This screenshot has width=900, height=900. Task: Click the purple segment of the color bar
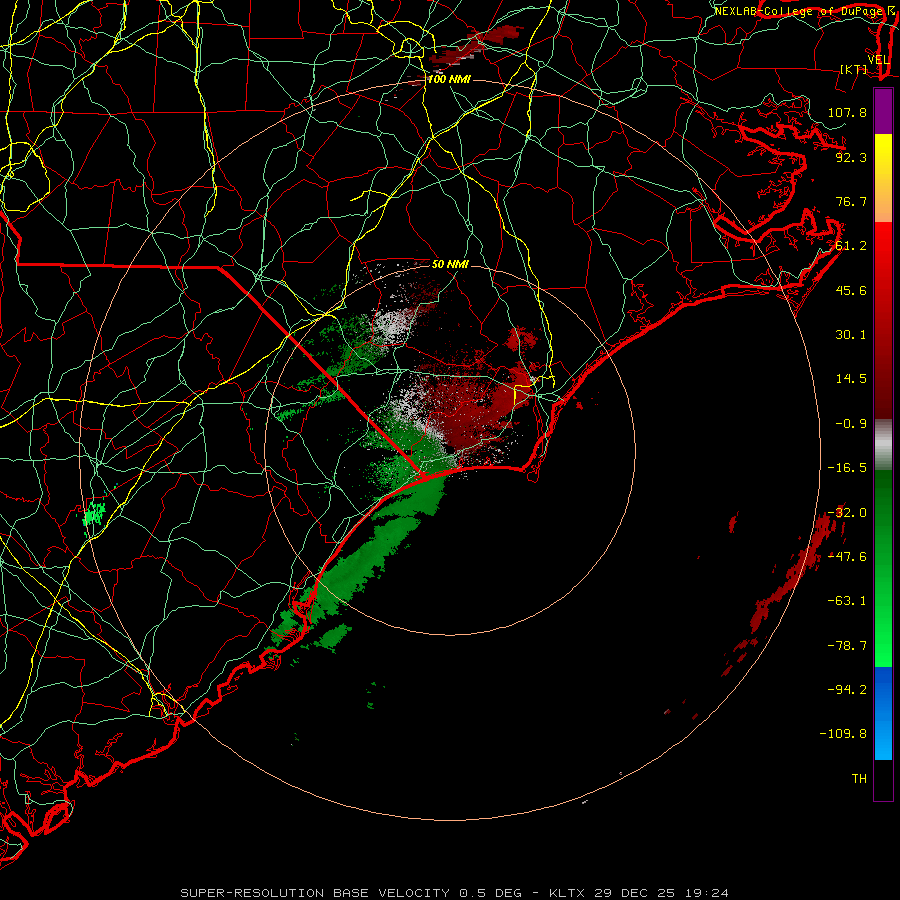click(883, 112)
